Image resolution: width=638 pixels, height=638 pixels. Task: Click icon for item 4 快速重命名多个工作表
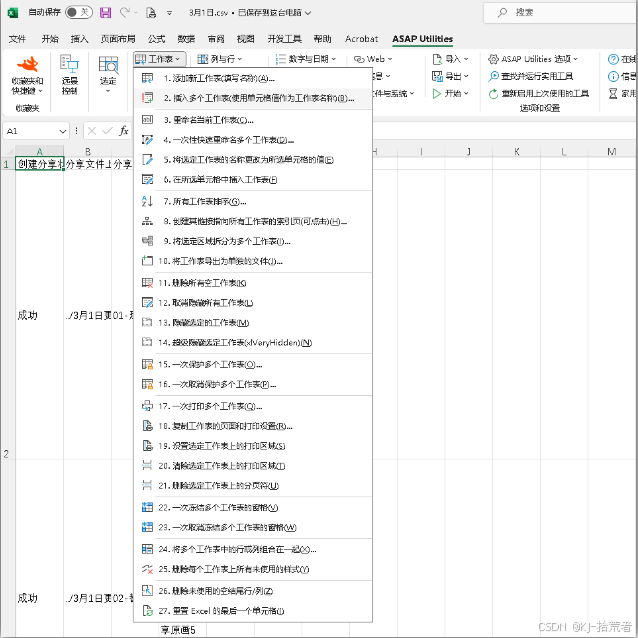point(147,140)
